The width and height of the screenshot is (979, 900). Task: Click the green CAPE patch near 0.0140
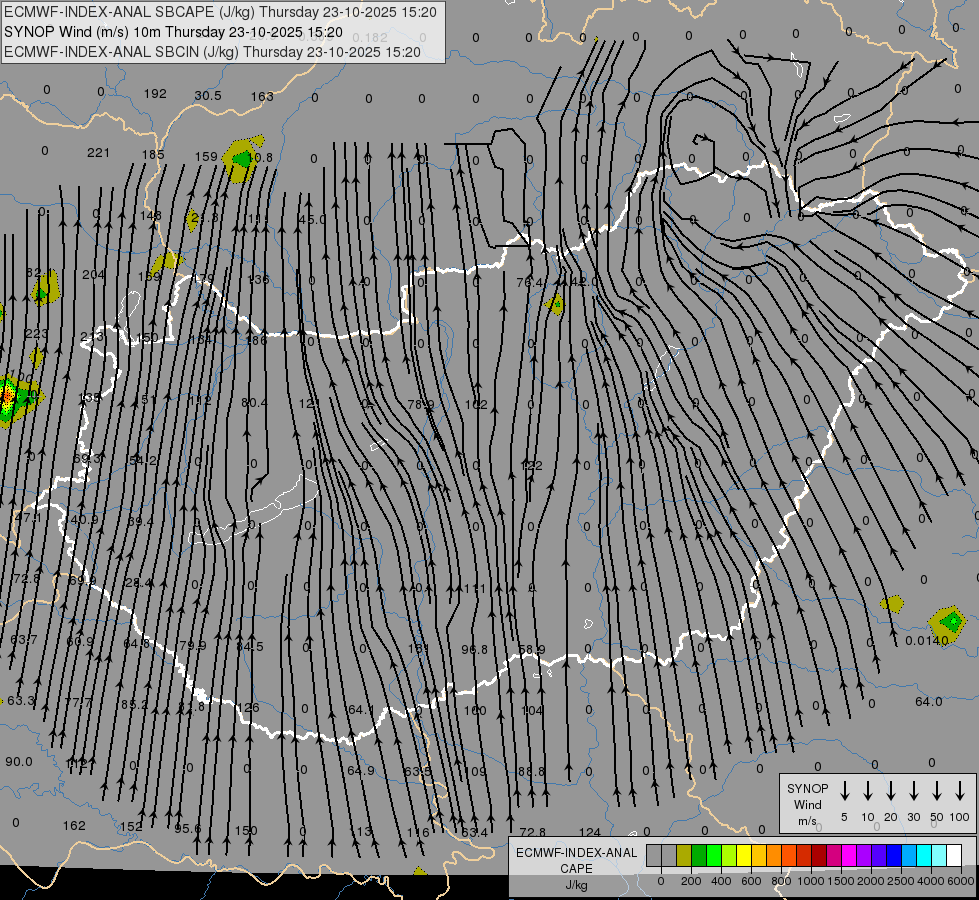[952, 621]
